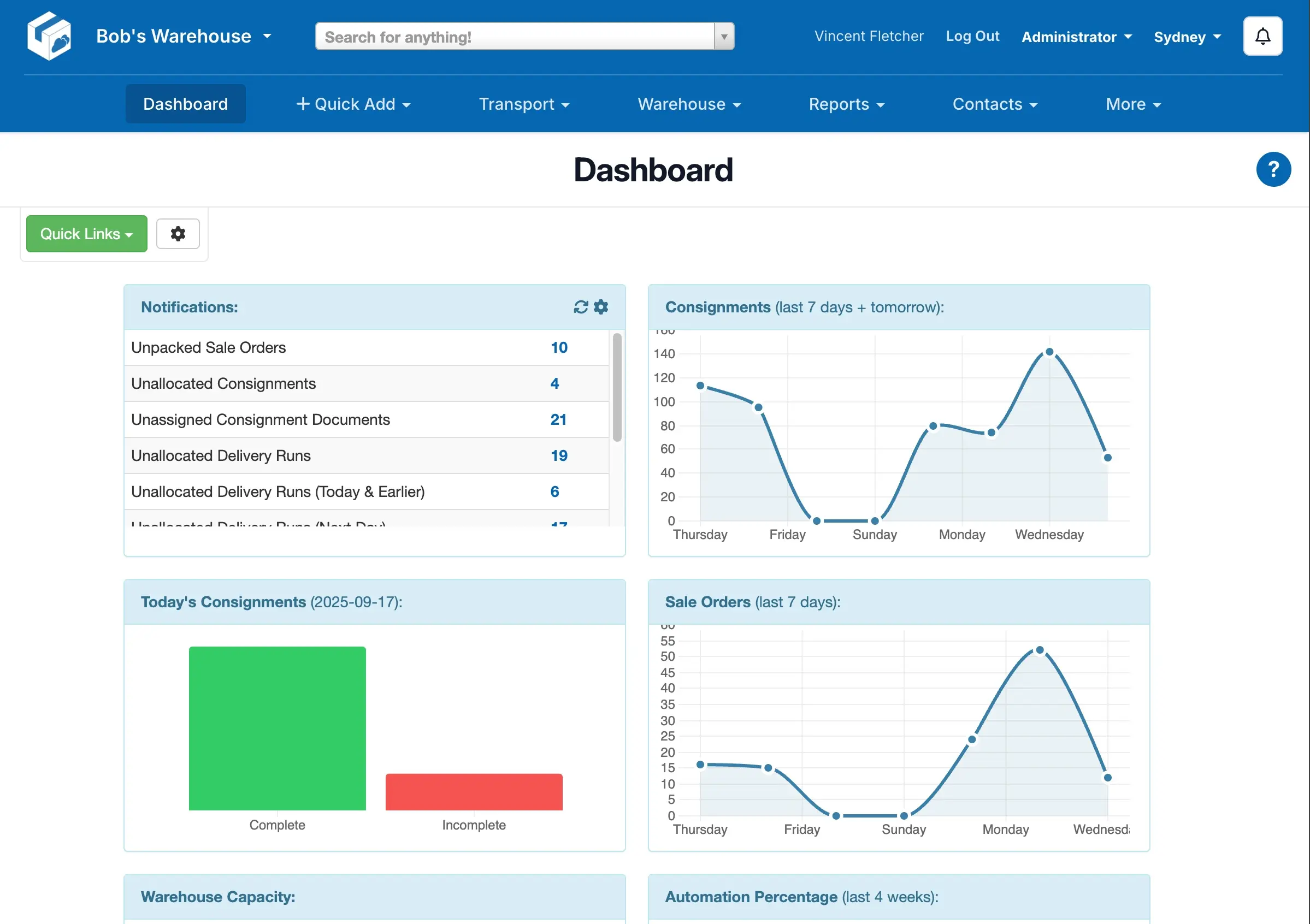Open the notifications bell icon
1310x924 pixels.
pyautogui.click(x=1262, y=37)
